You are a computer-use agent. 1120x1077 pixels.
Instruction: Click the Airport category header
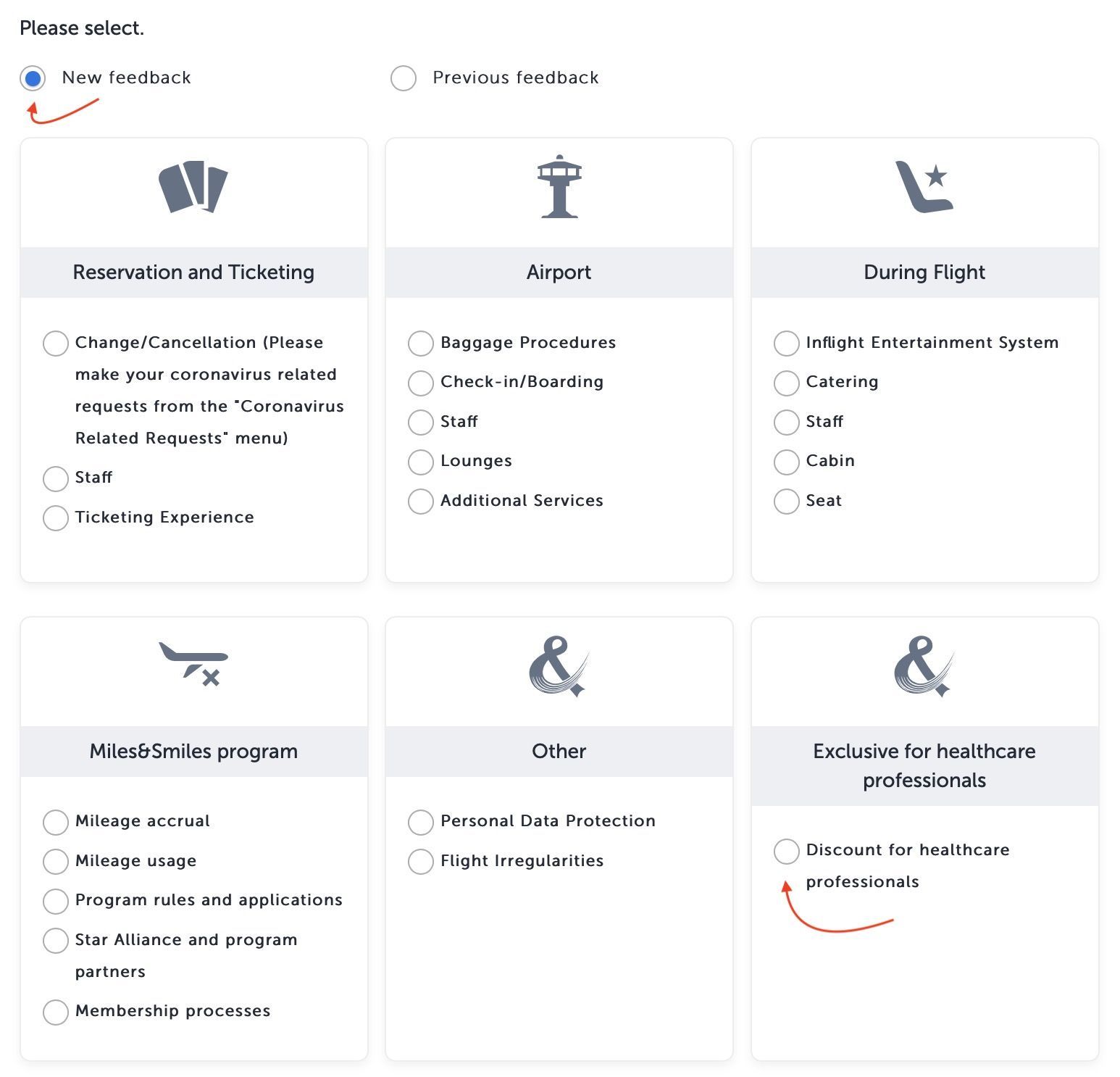coord(559,273)
